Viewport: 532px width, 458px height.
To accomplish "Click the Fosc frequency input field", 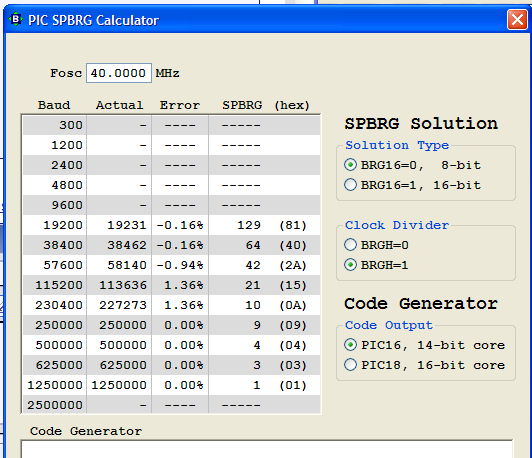I will pyautogui.click(x=119, y=73).
